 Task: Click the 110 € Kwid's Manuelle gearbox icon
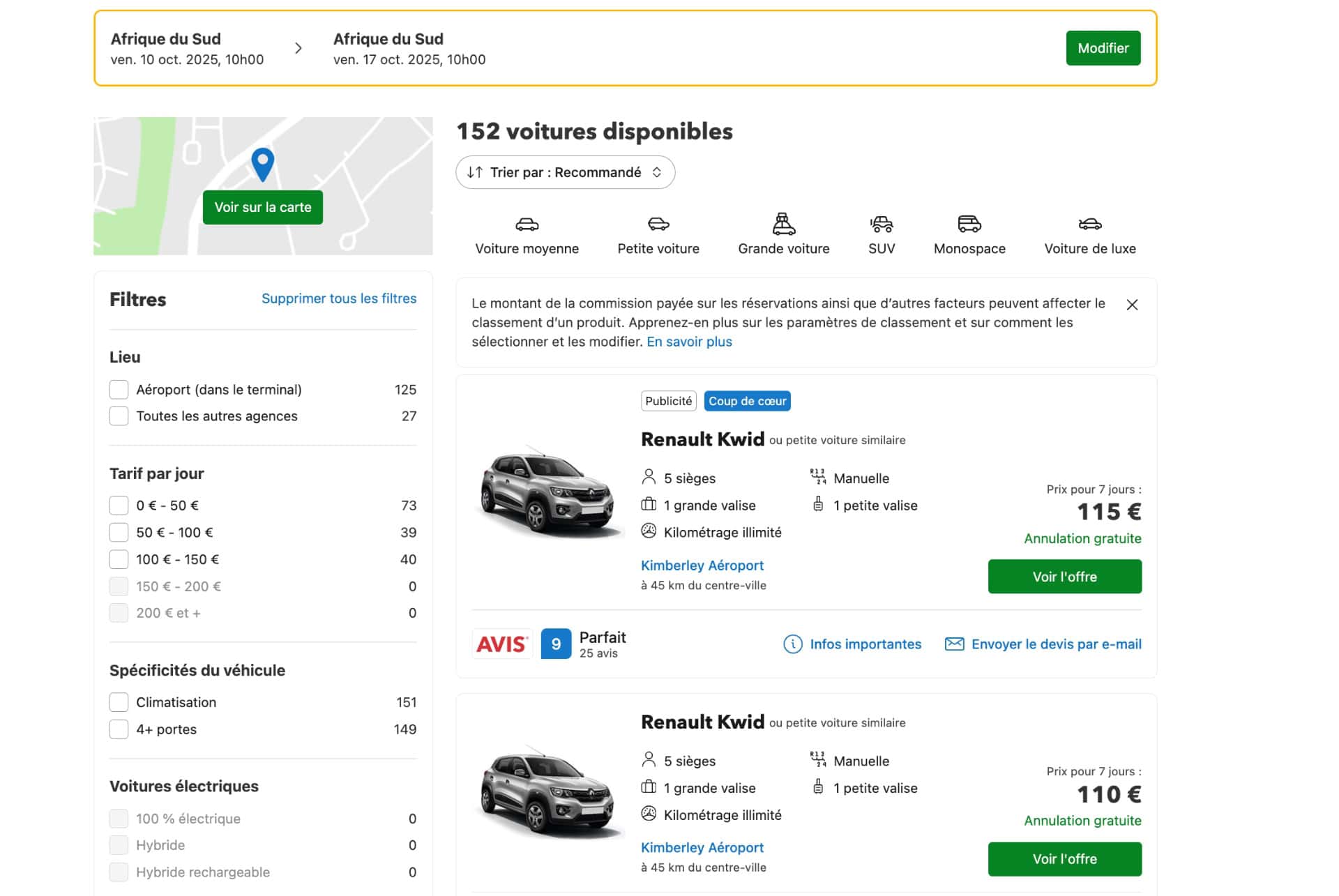point(818,759)
